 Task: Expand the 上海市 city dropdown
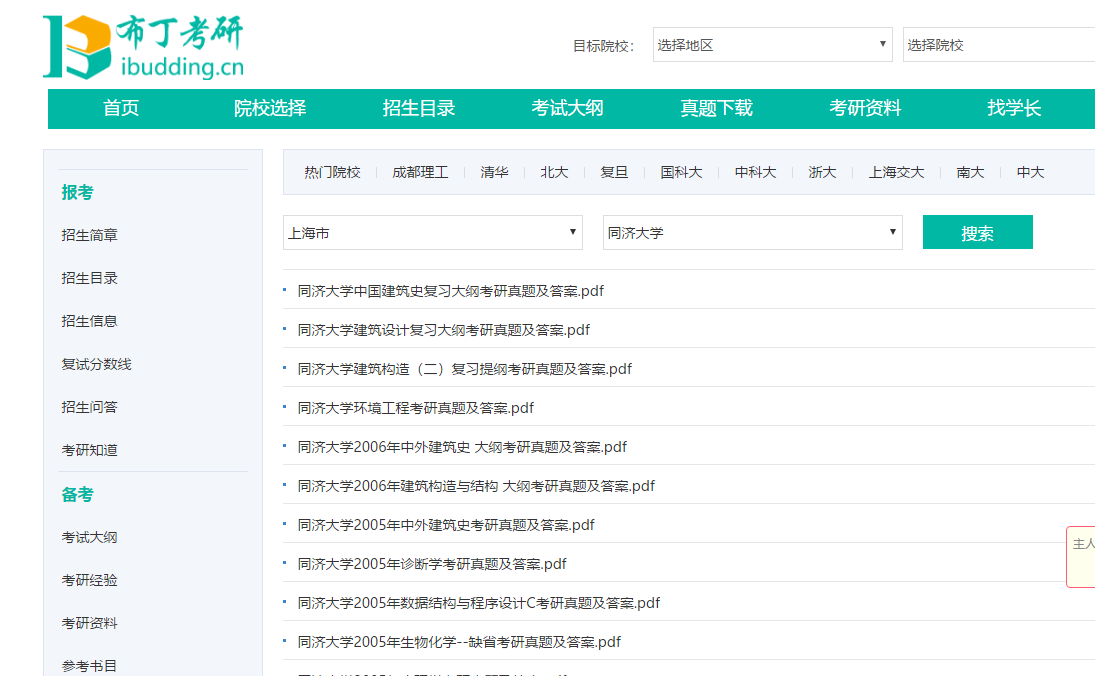pos(432,233)
